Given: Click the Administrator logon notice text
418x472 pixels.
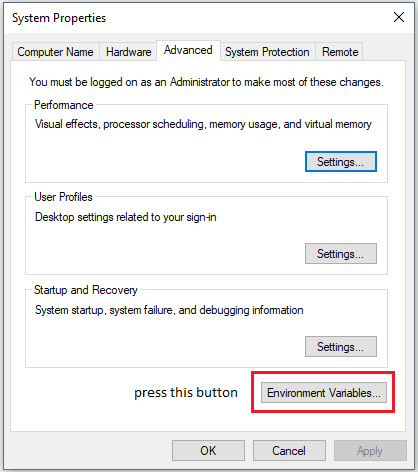Looking at the screenshot, I should tap(206, 82).
